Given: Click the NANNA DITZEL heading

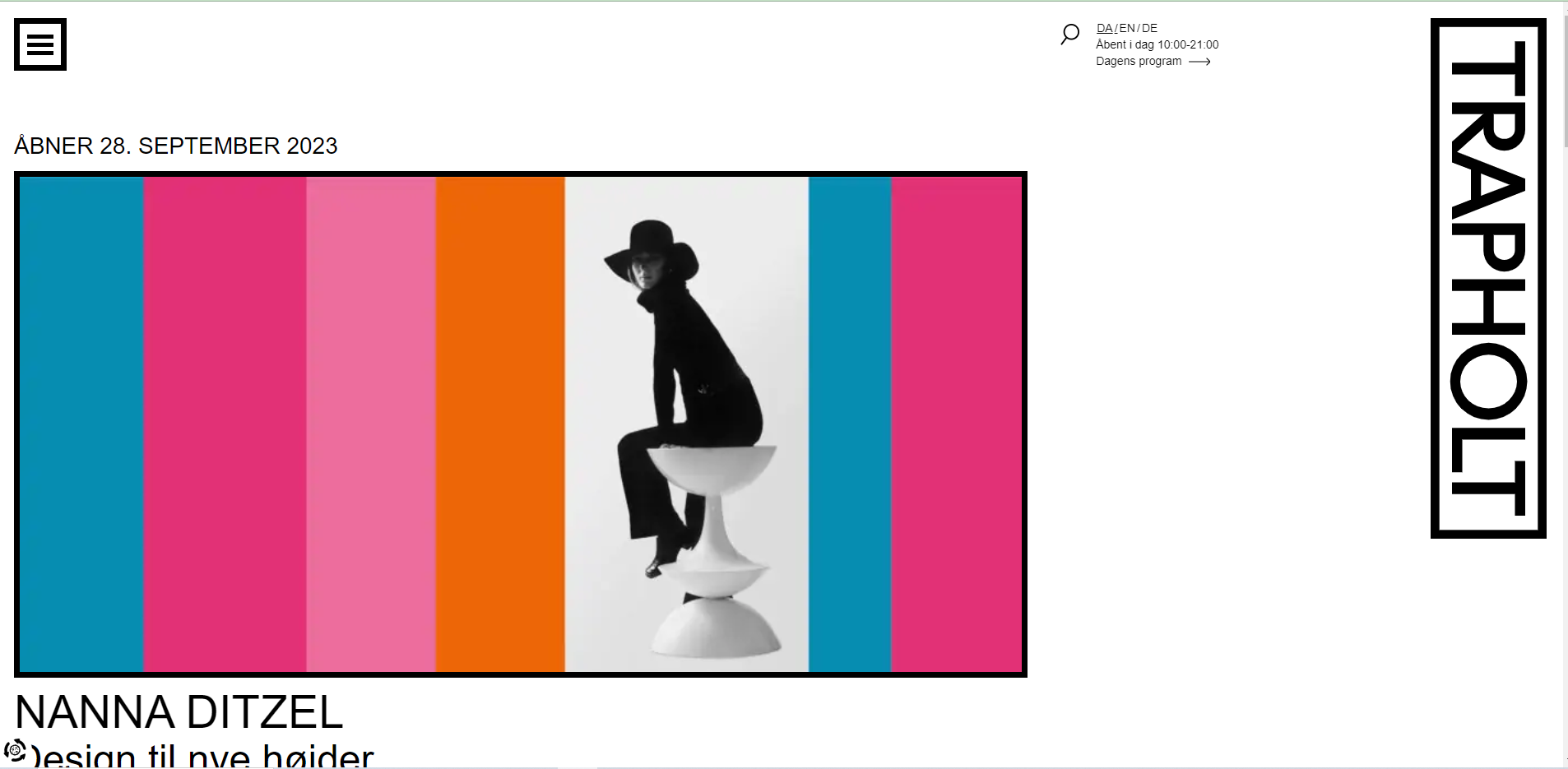Looking at the screenshot, I should coord(179,712).
